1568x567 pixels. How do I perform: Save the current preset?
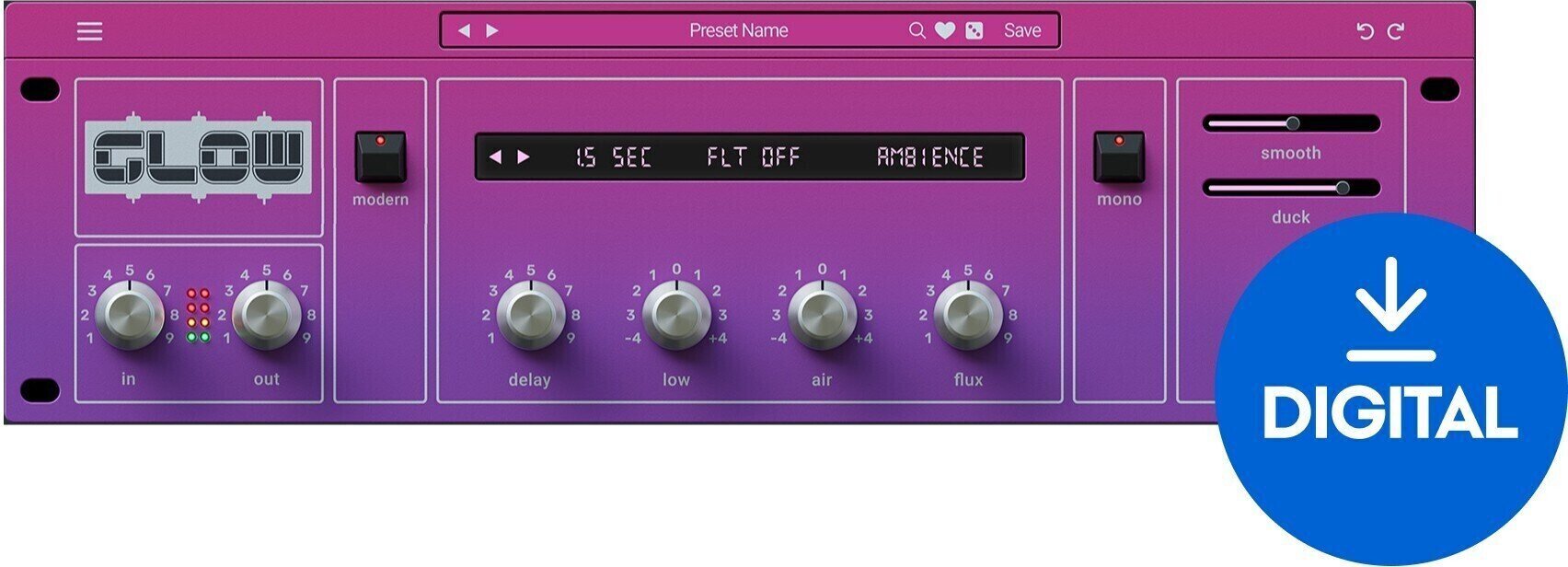click(x=1021, y=31)
